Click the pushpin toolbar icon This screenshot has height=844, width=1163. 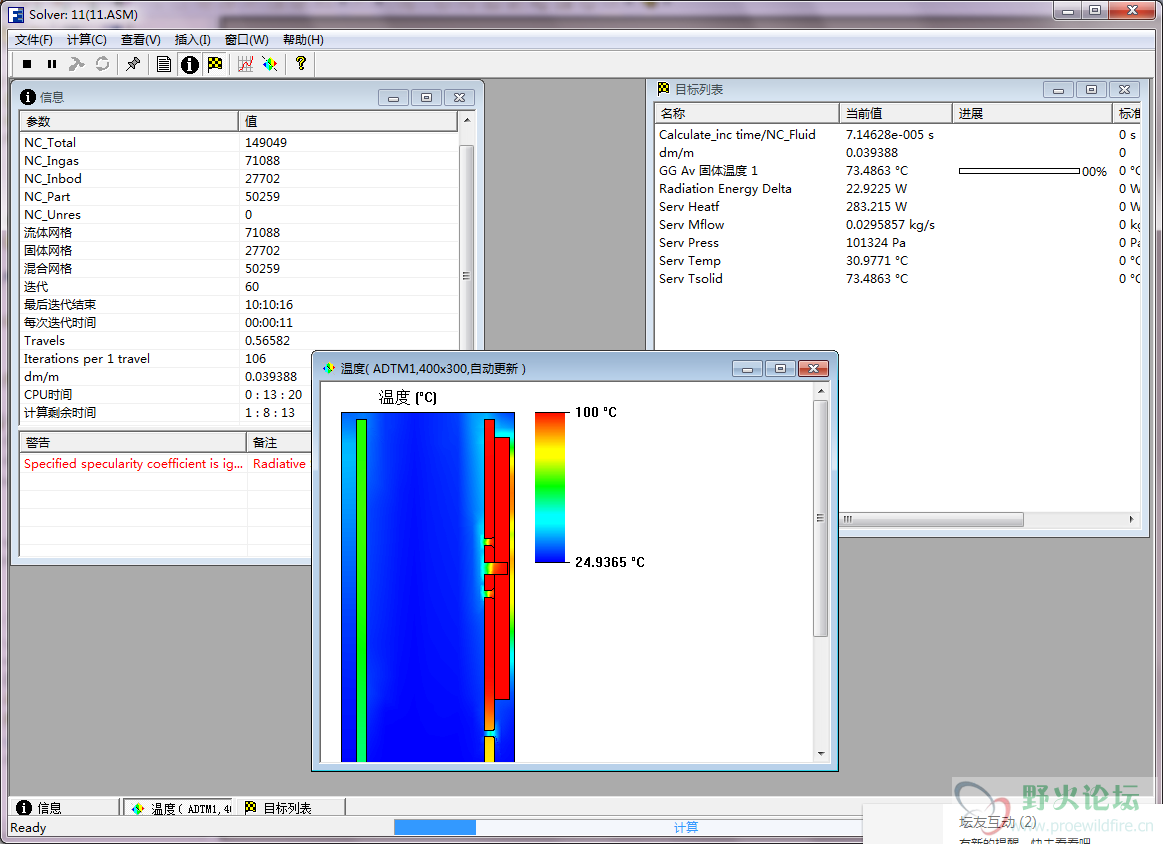(x=134, y=65)
